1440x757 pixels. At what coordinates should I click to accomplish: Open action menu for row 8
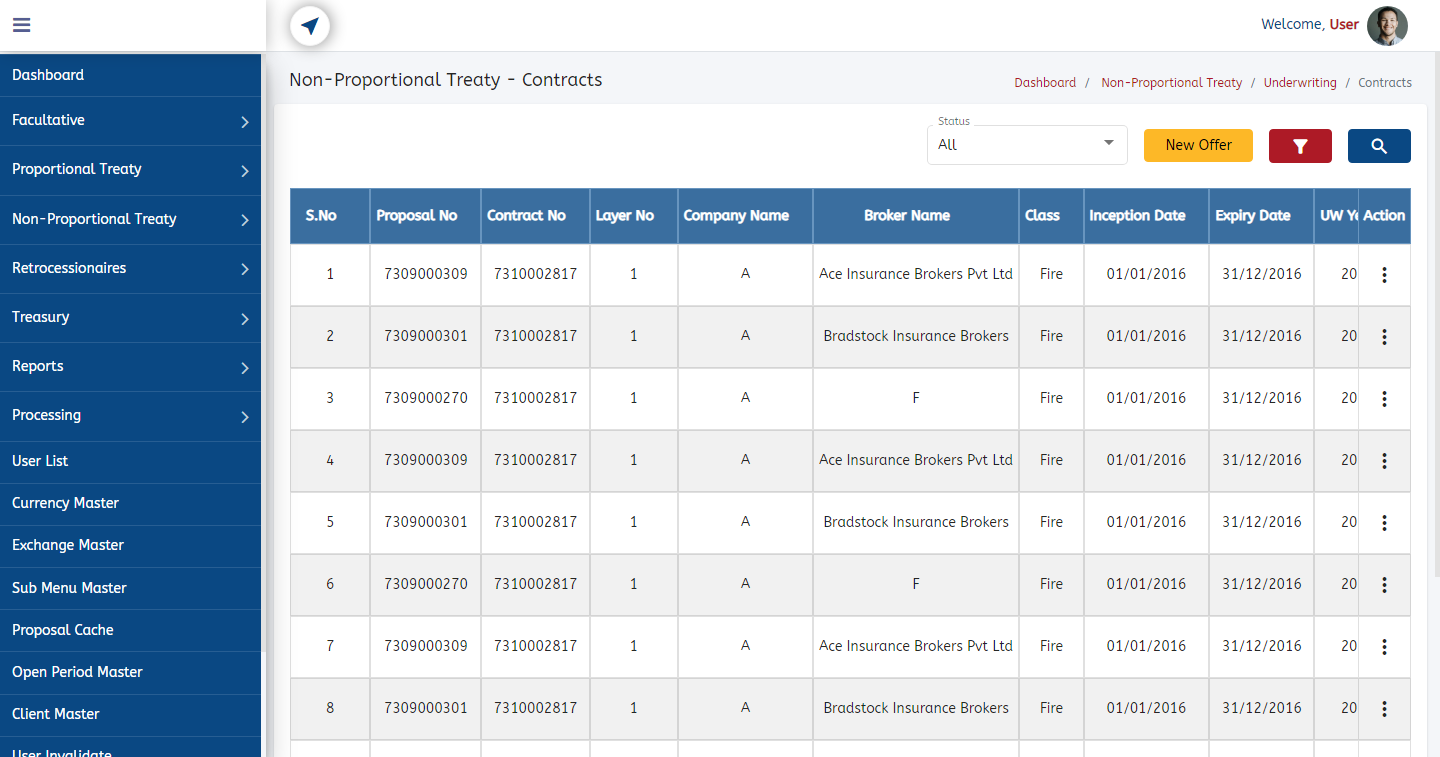coord(1384,709)
